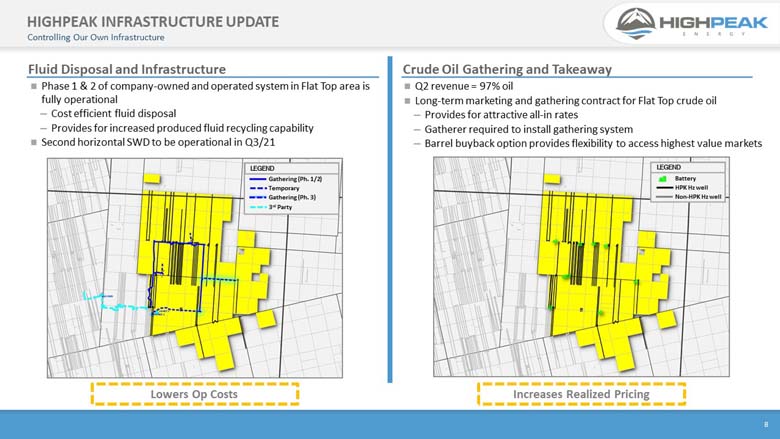Click the 'Q2 revenue = 97% oil' bullet
This screenshot has height=439, width=780.
point(464,86)
